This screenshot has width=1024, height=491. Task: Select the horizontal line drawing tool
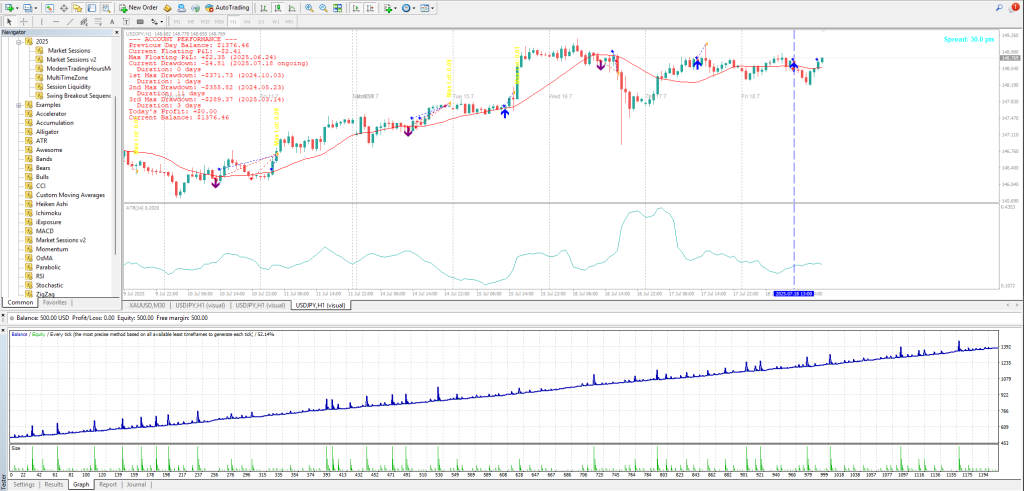point(56,20)
